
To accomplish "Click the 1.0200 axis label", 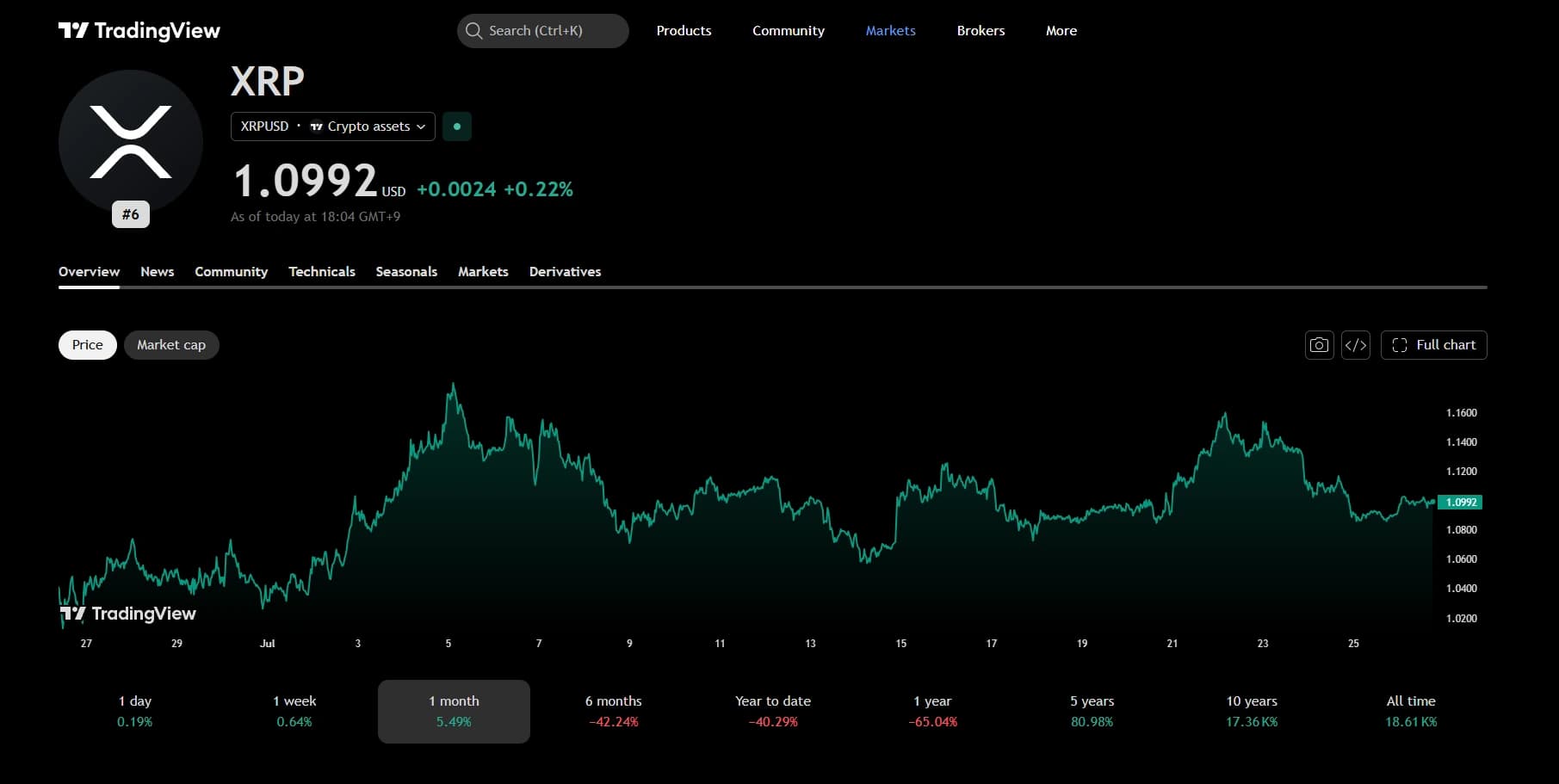I will [1462, 619].
